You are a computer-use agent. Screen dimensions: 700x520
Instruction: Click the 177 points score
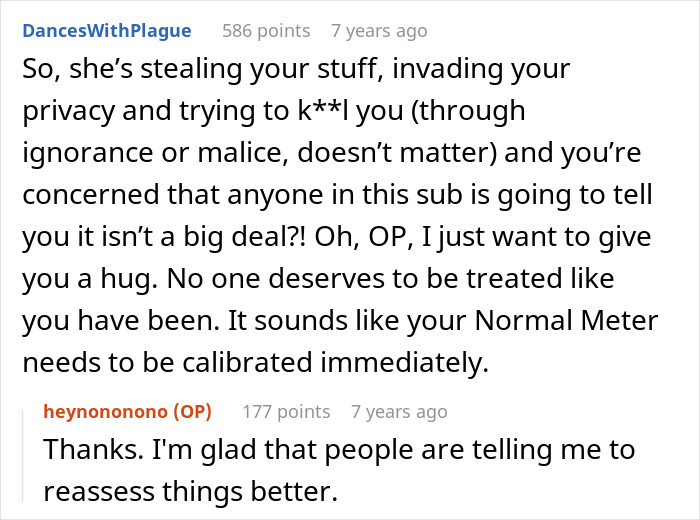click(285, 411)
